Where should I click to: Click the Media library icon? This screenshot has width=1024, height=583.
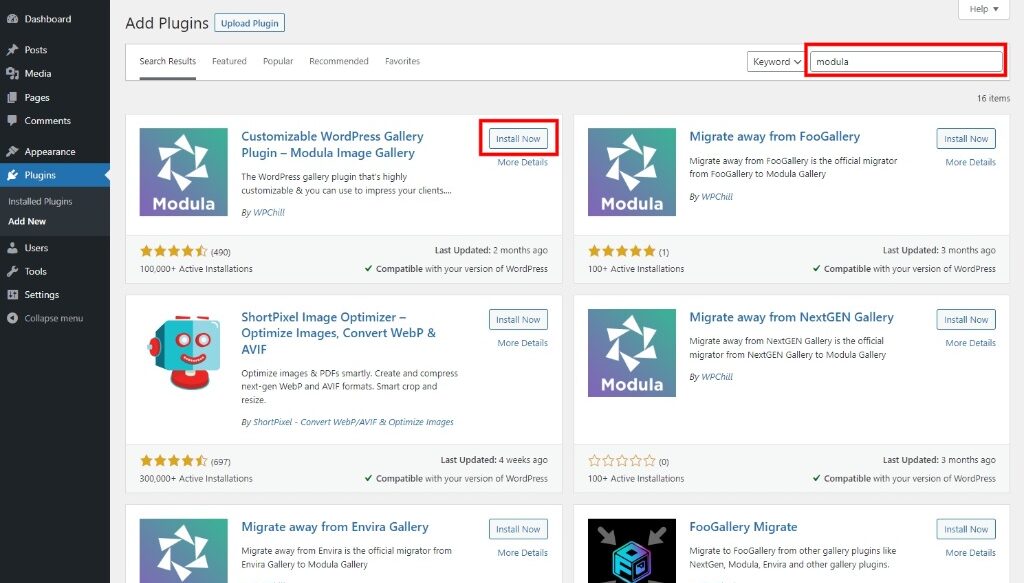[x=12, y=74]
